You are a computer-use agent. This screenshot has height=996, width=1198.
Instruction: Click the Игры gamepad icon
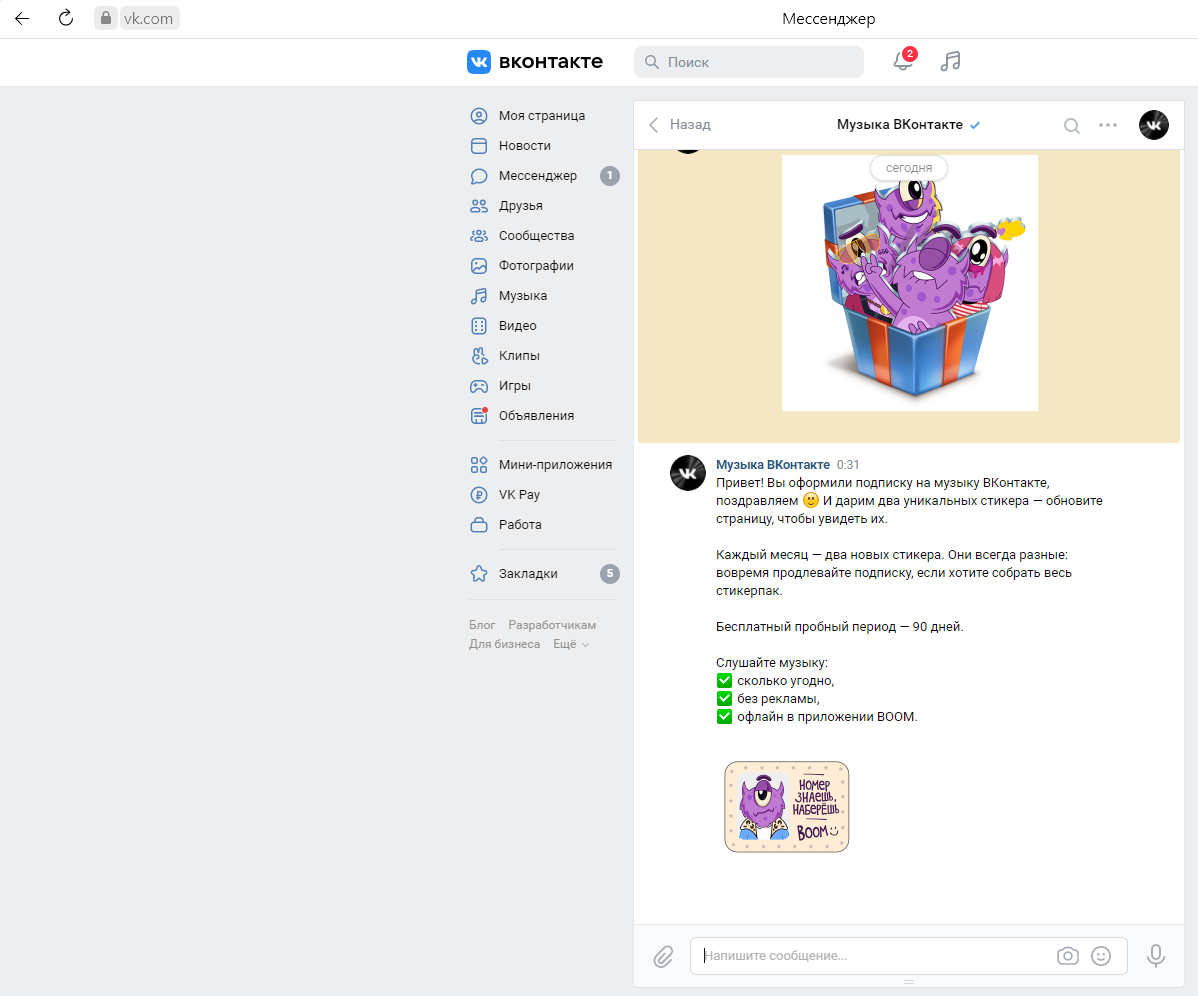479,386
